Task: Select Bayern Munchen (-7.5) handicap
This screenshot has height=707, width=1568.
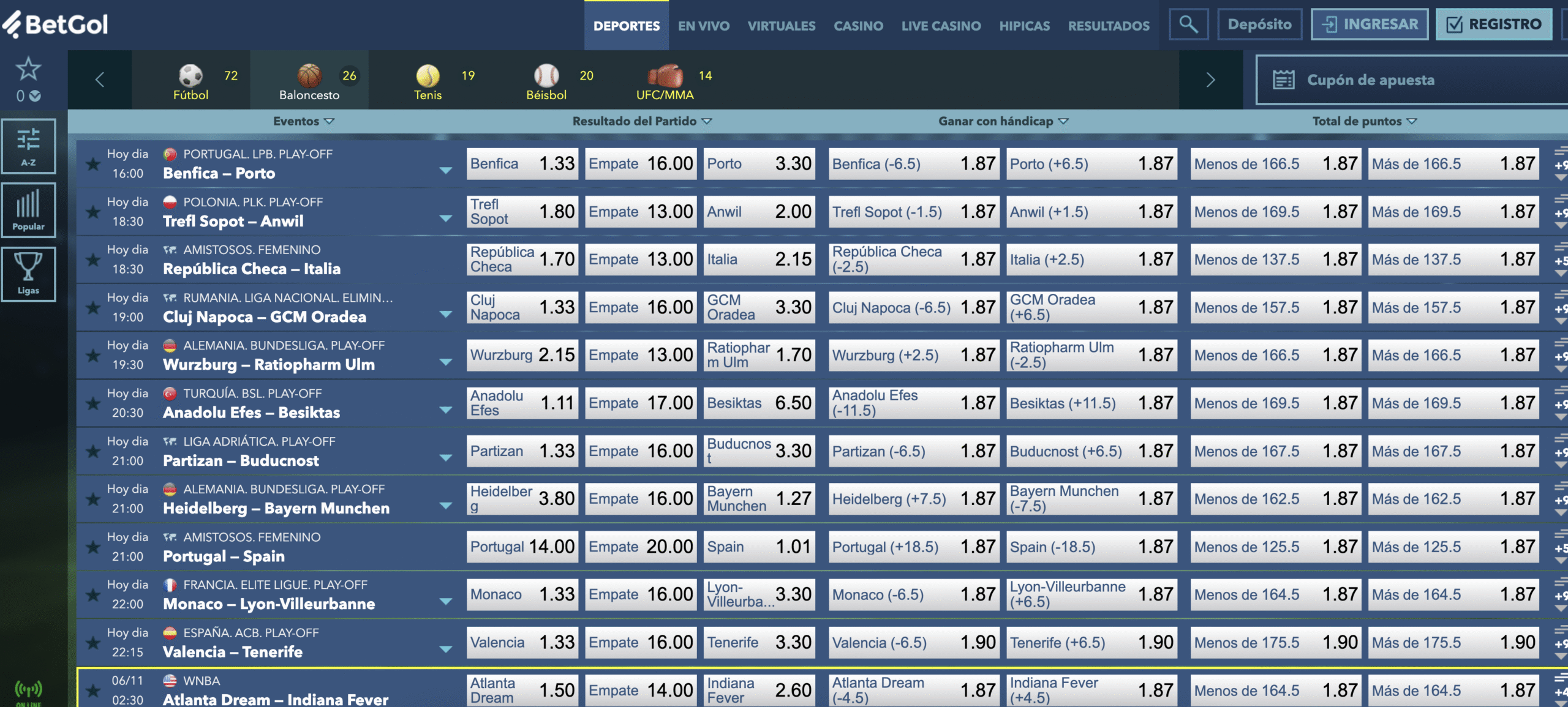Action: coord(1091,499)
